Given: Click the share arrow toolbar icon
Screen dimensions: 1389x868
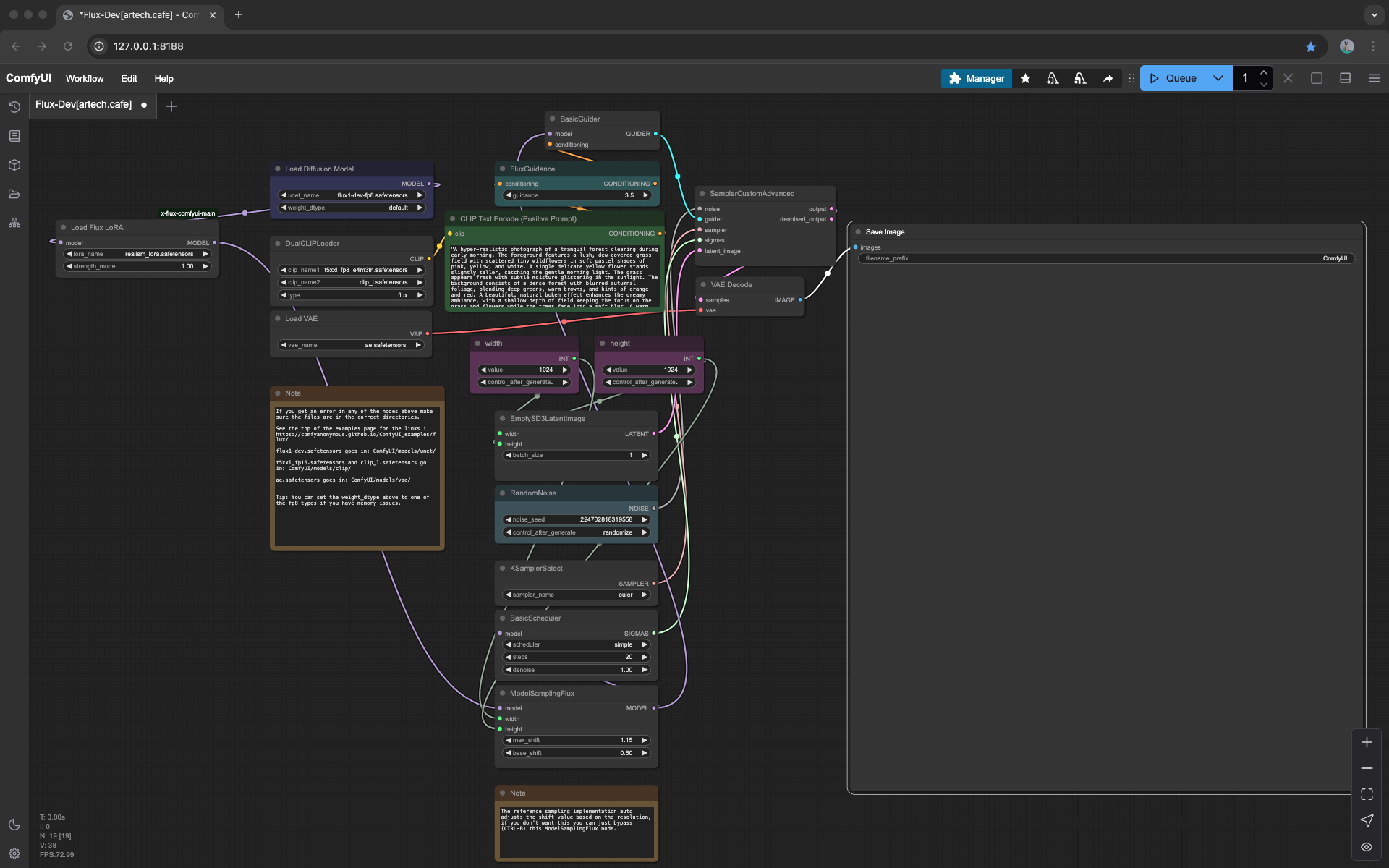Looking at the screenshot, I should [1108, 78].
